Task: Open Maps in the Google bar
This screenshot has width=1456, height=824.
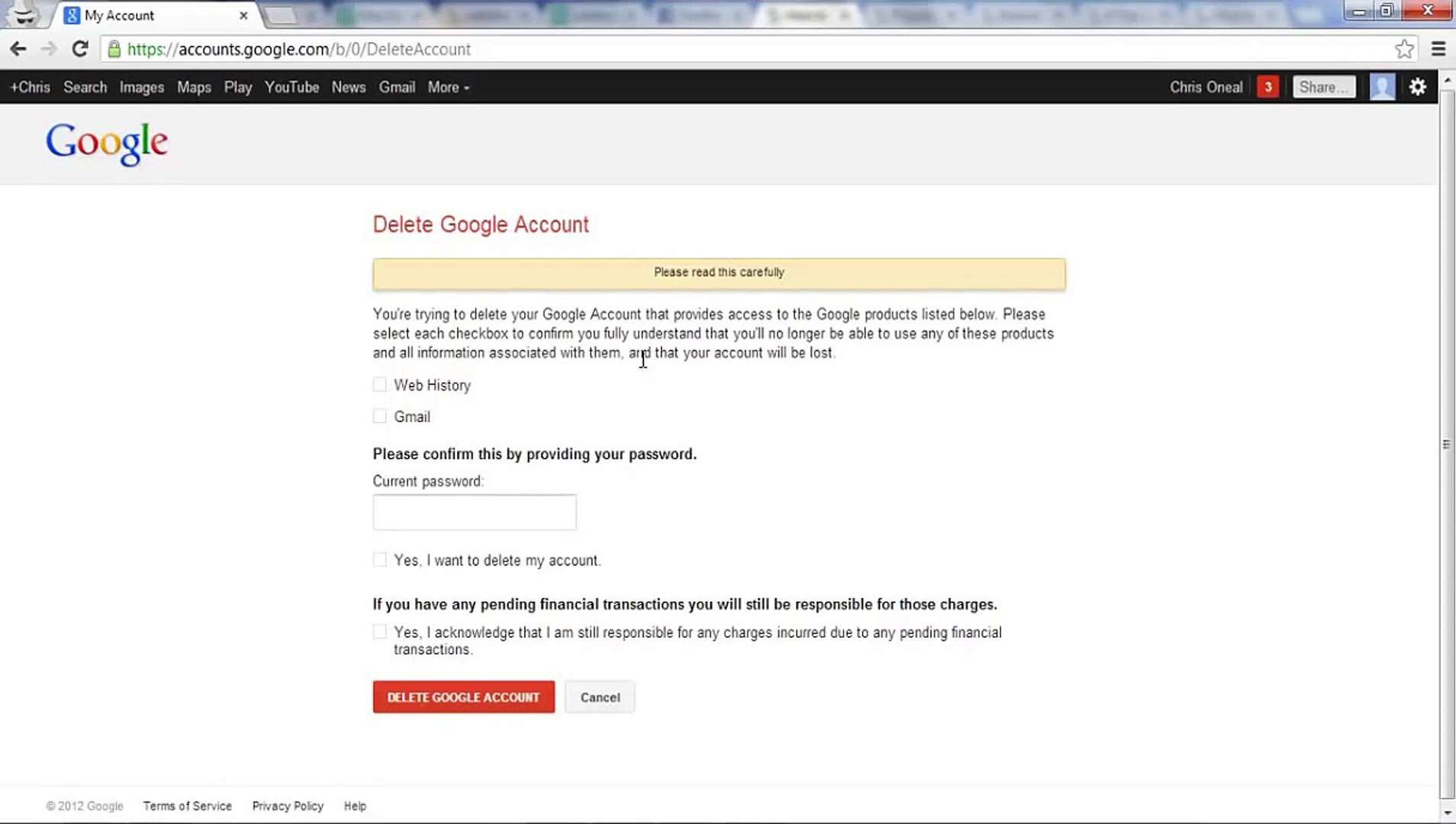Action: click(194, 88)
